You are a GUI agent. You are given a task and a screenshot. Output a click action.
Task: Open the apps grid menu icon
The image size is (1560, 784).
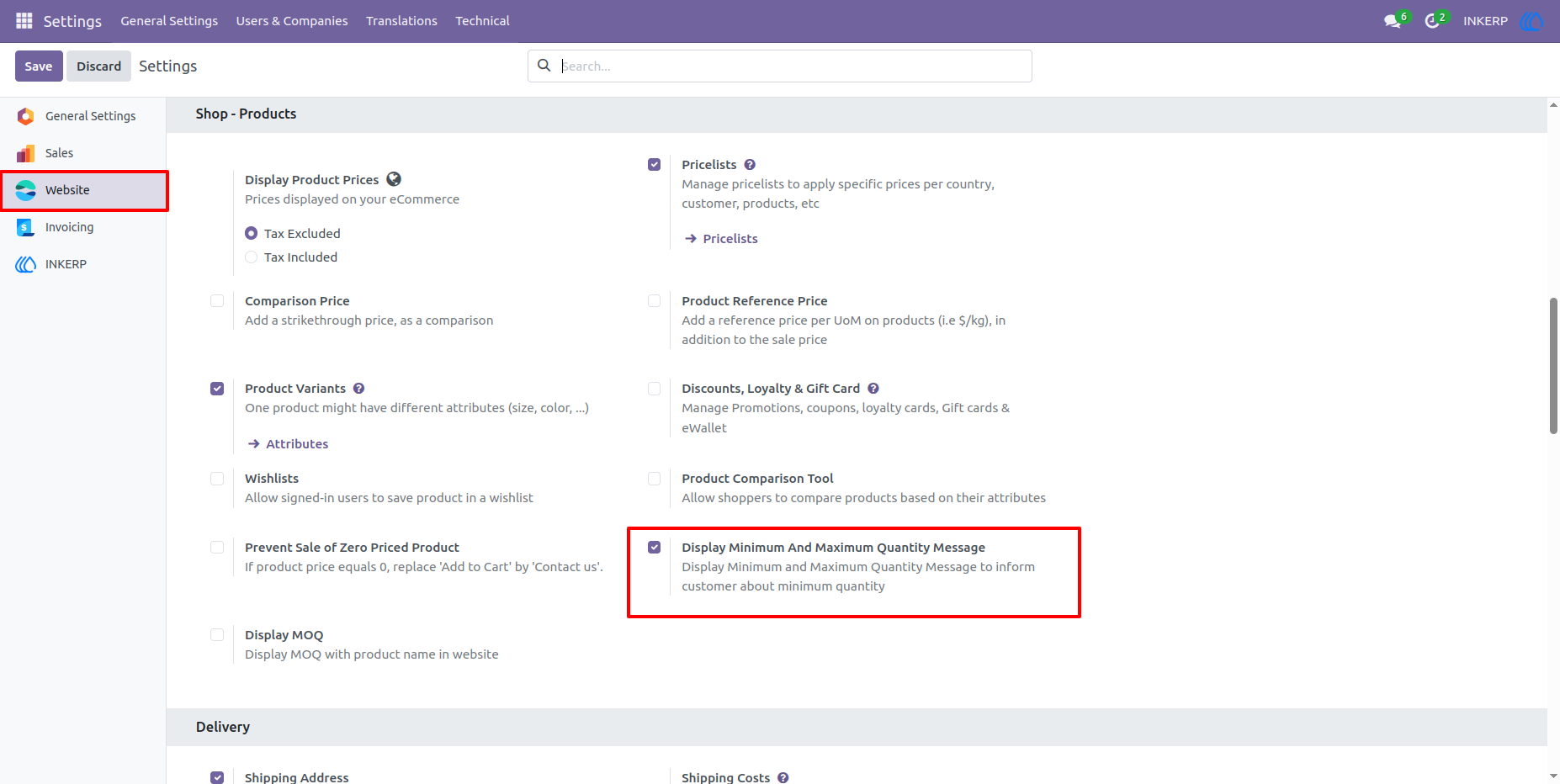[x=24, y=20]
